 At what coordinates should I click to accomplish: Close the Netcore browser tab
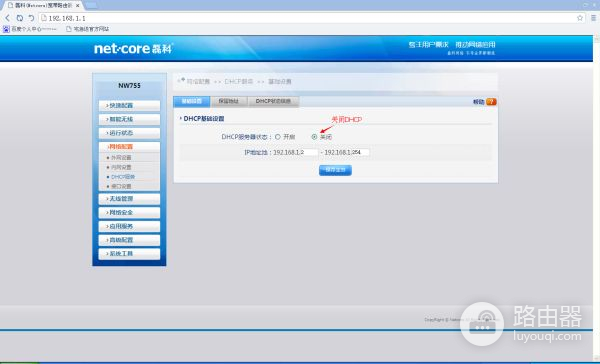tap(78, 6)
